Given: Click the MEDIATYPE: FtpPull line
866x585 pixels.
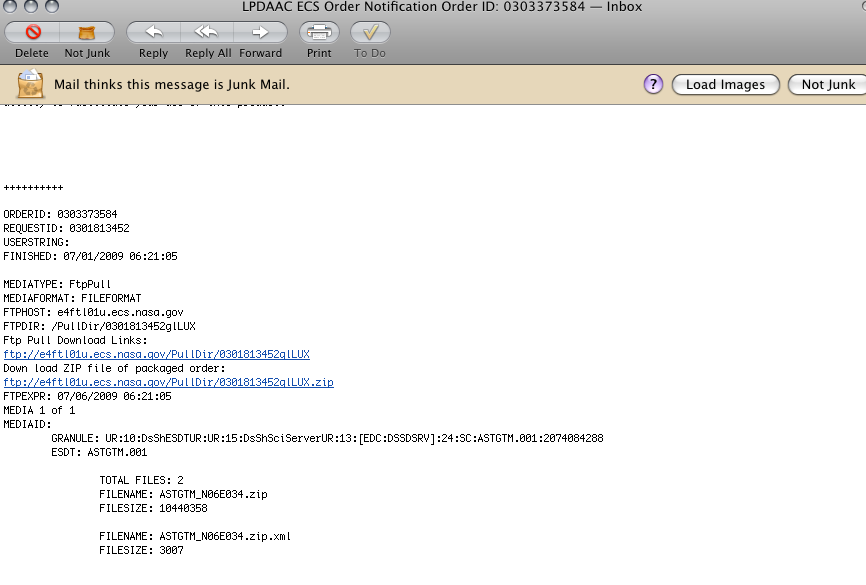Looking at the screenshot, I should coord(57,284).
